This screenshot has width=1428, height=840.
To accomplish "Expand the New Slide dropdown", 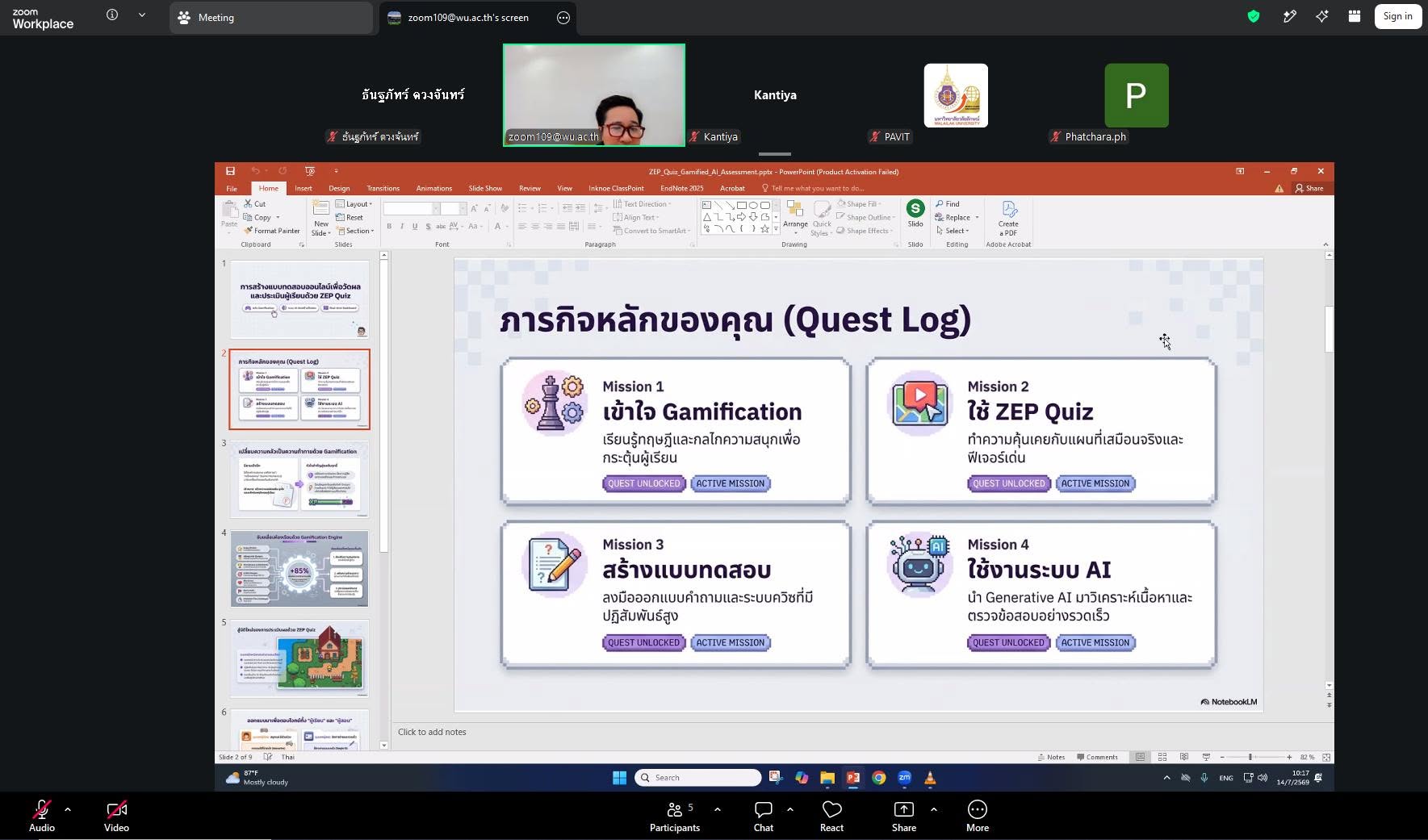I will click(x=321, y=229).
